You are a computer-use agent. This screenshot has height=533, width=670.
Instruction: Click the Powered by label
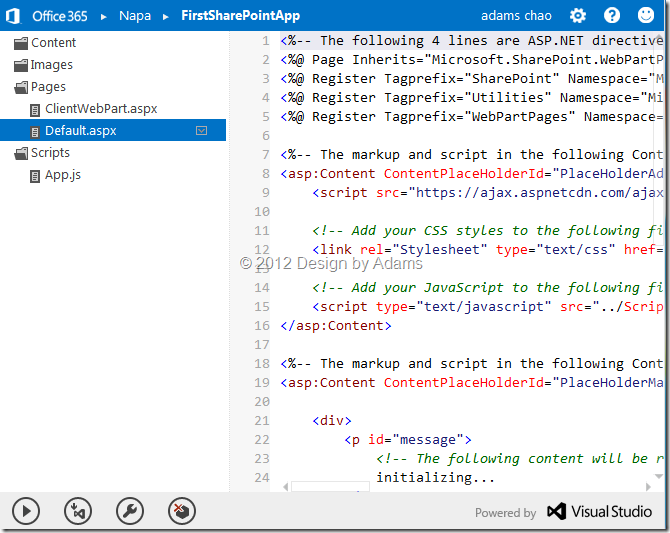coord(505,512)
